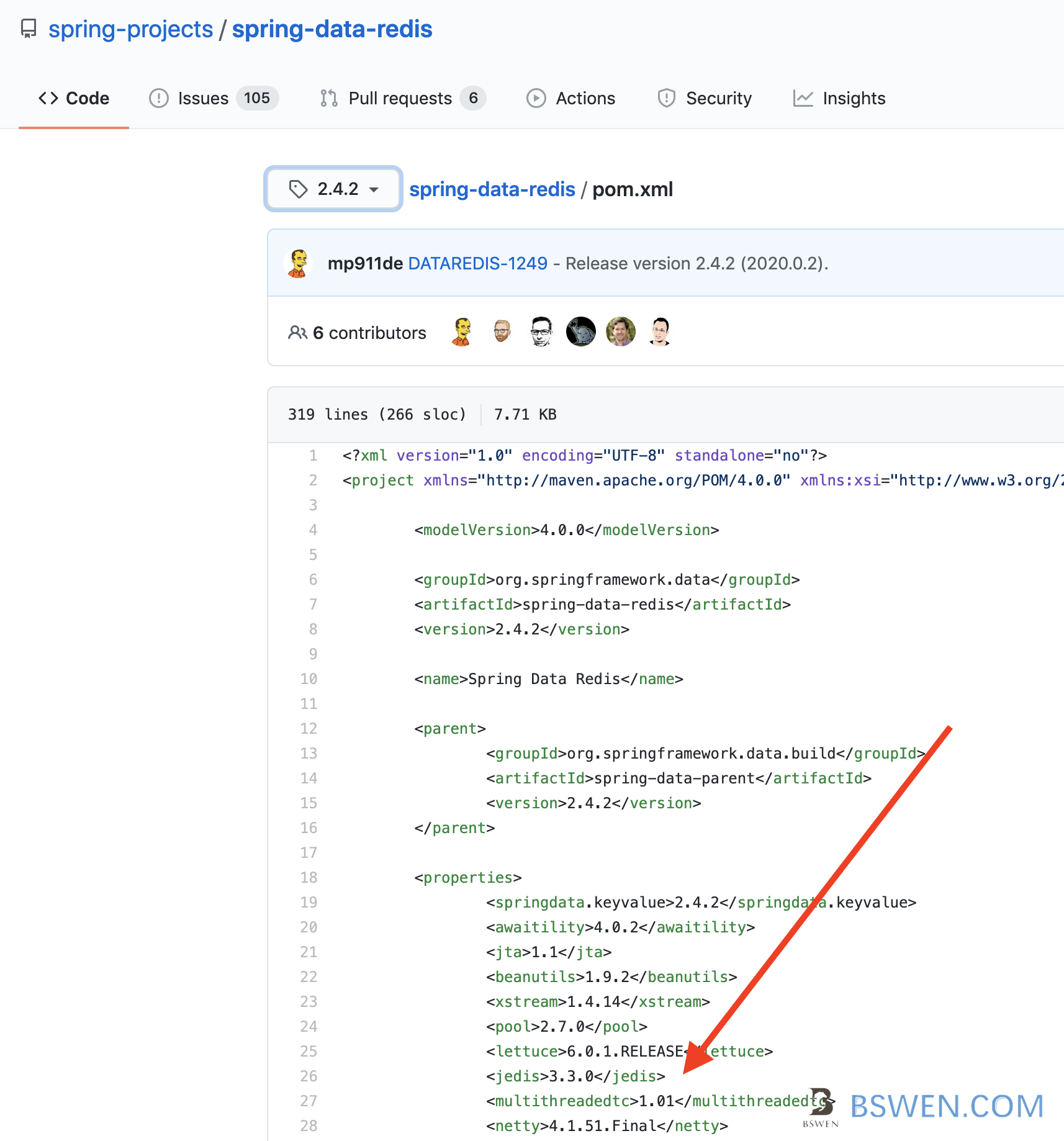Click the Insights graph icon
Viewport: 1064px width, 1141px height.
tap(803, 98)
